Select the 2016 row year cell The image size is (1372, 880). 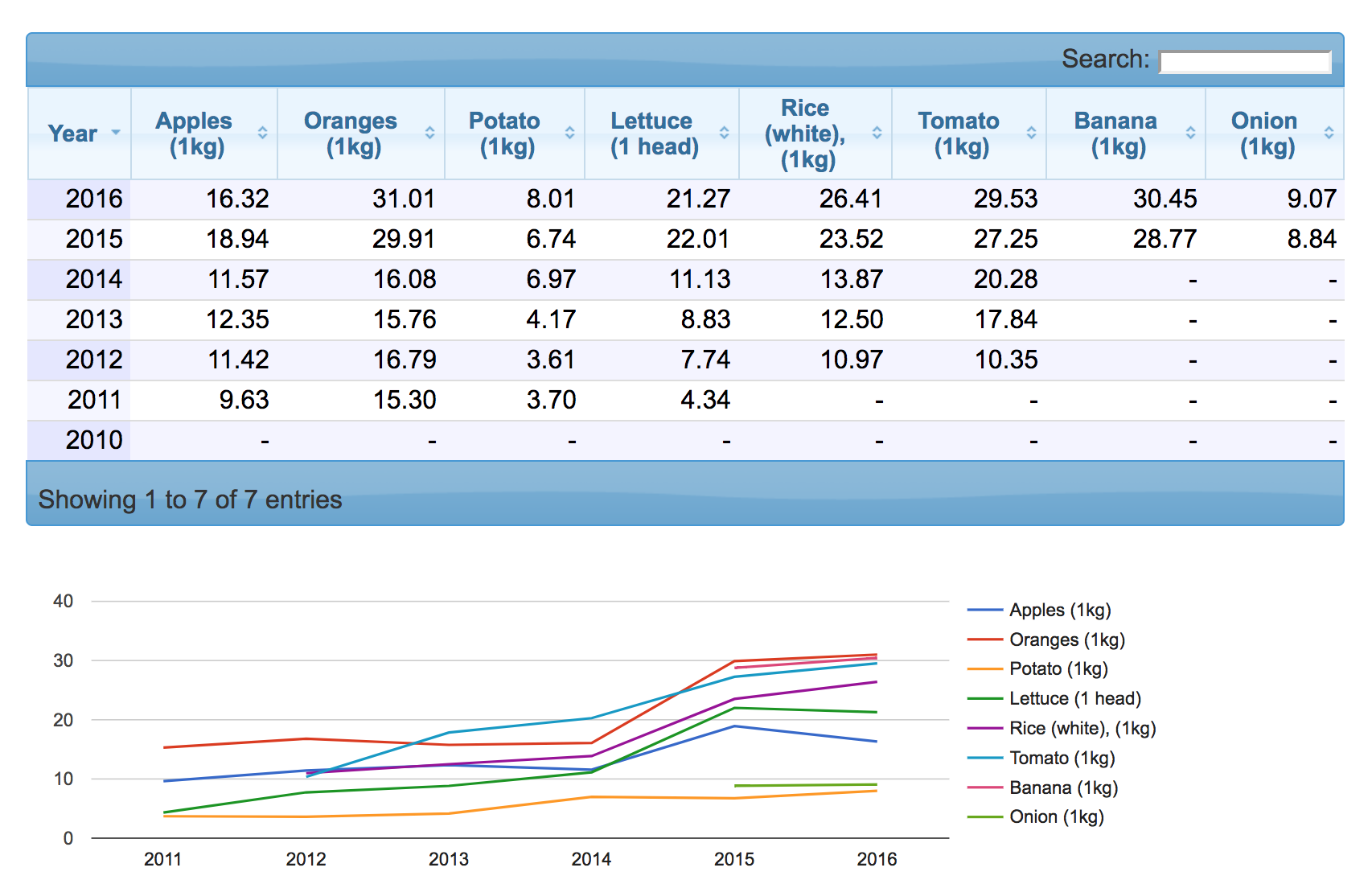pyautogui.click(x=93, y=199)
